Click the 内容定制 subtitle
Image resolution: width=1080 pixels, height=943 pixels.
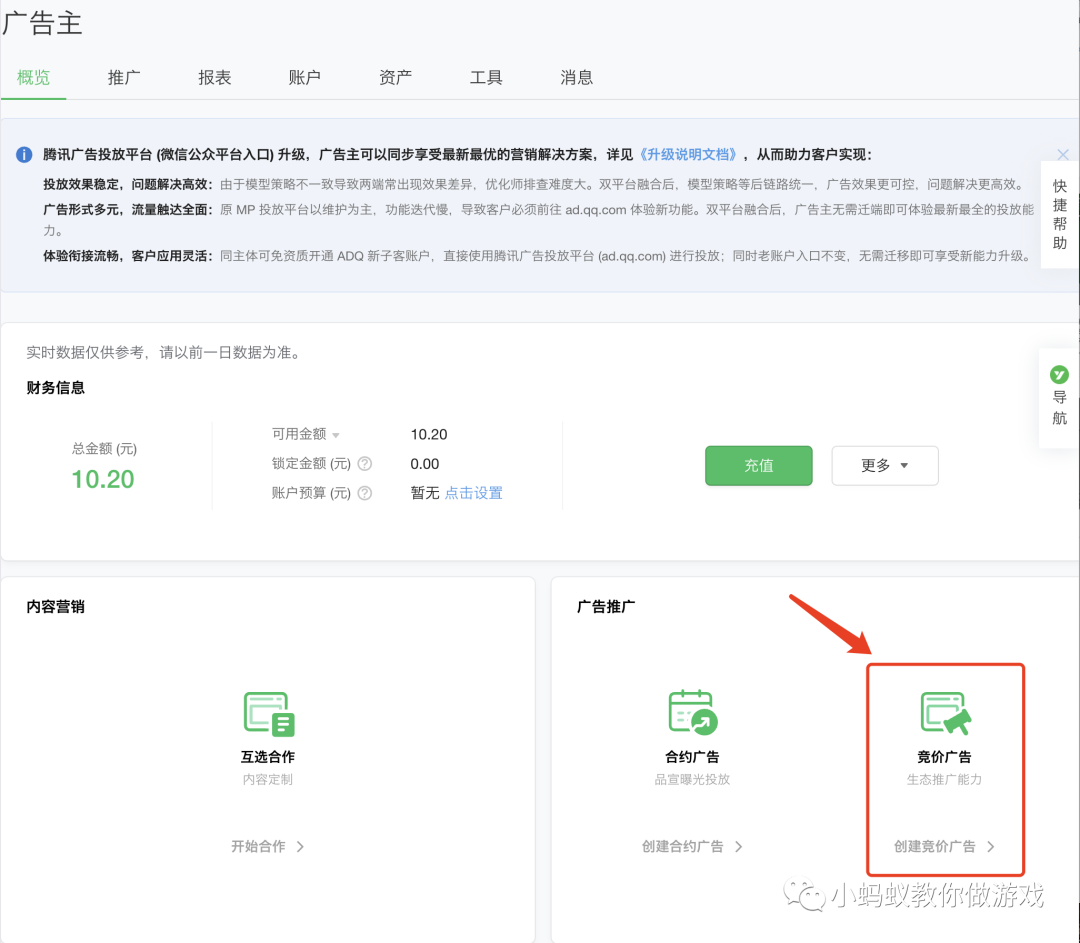pyautogui.click(x=268, y=780)
